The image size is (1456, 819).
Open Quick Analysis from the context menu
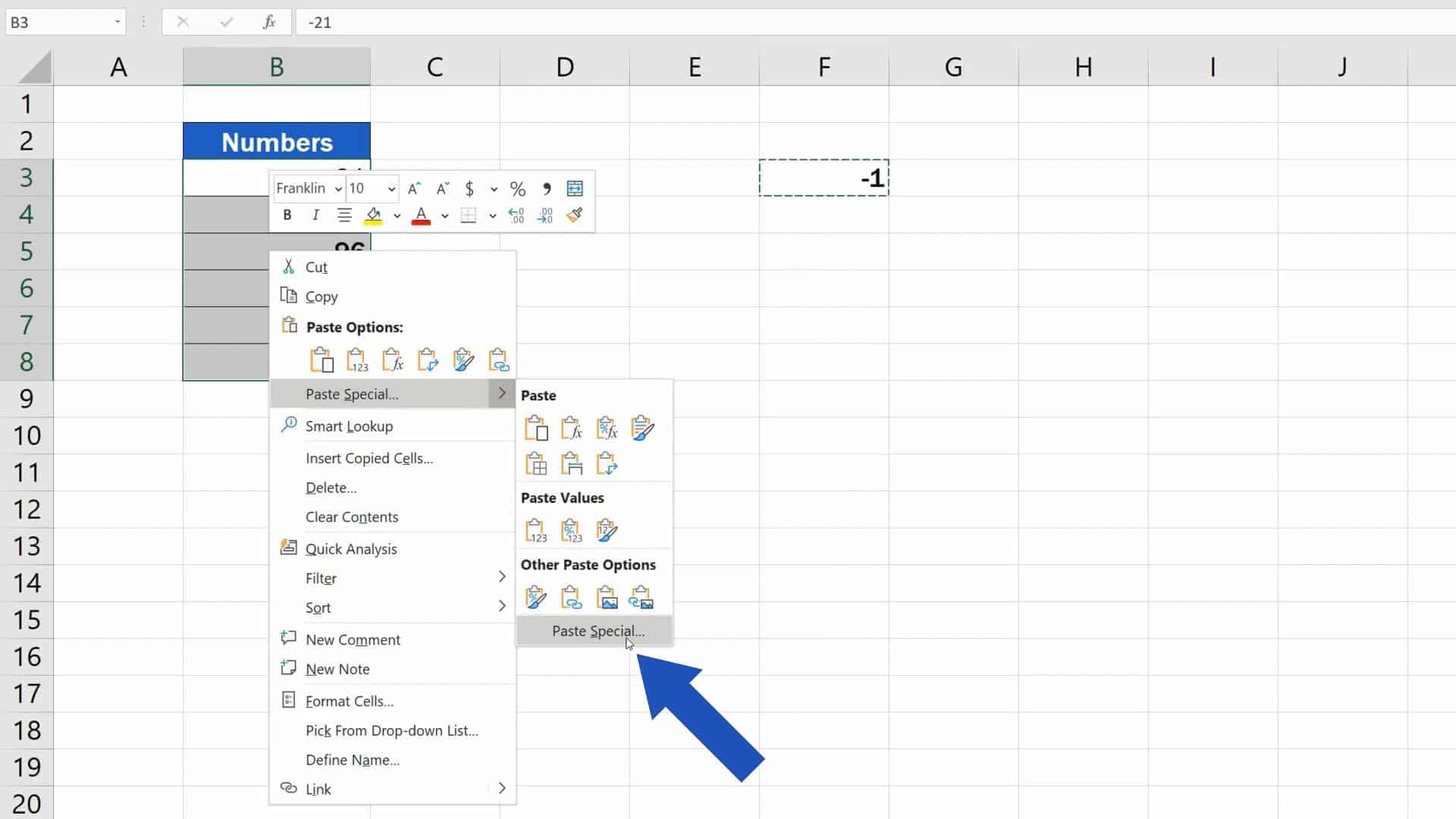[393, 549]
